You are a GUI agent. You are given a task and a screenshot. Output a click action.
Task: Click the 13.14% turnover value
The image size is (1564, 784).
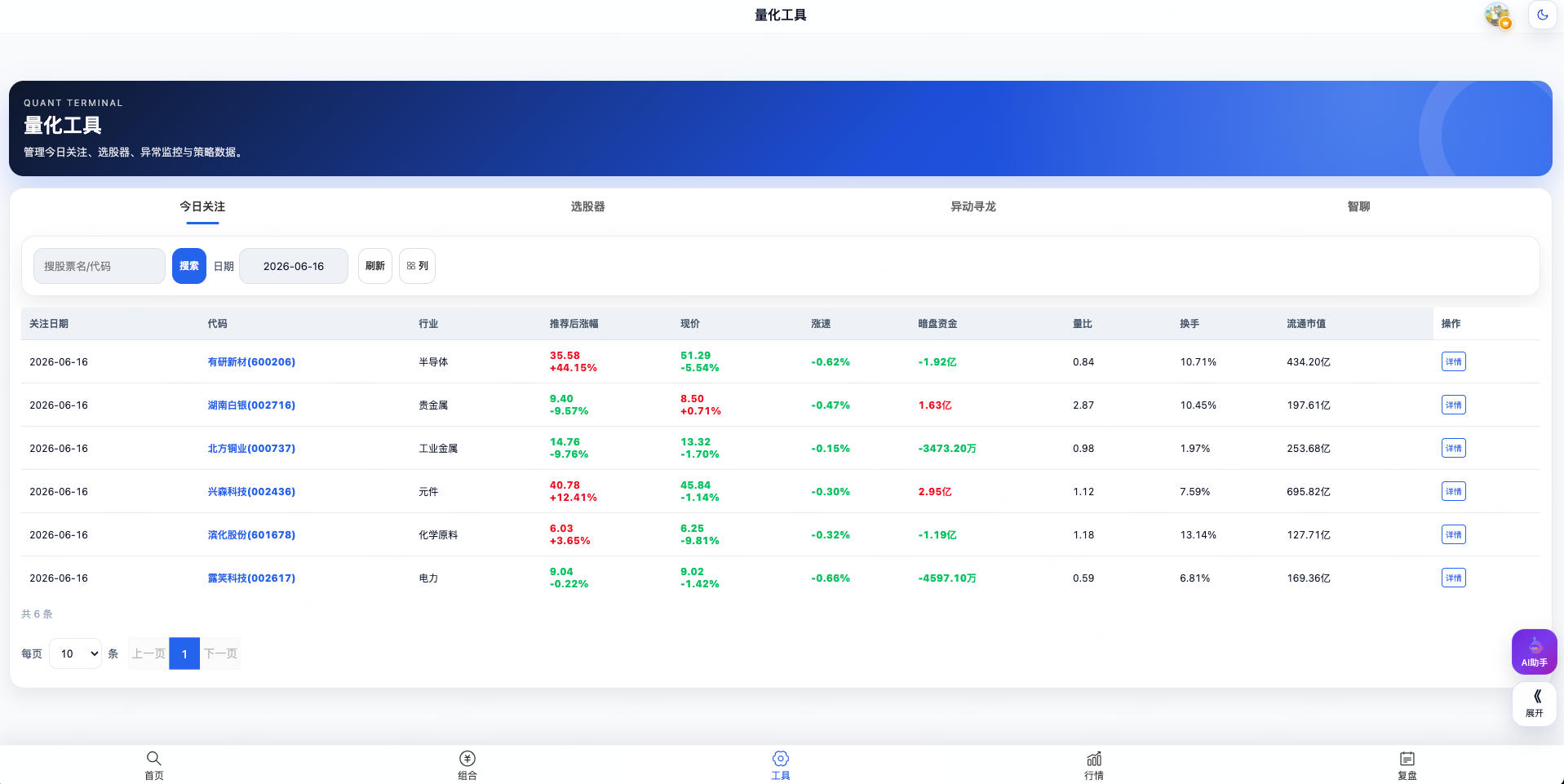[x=1198, y=535]
